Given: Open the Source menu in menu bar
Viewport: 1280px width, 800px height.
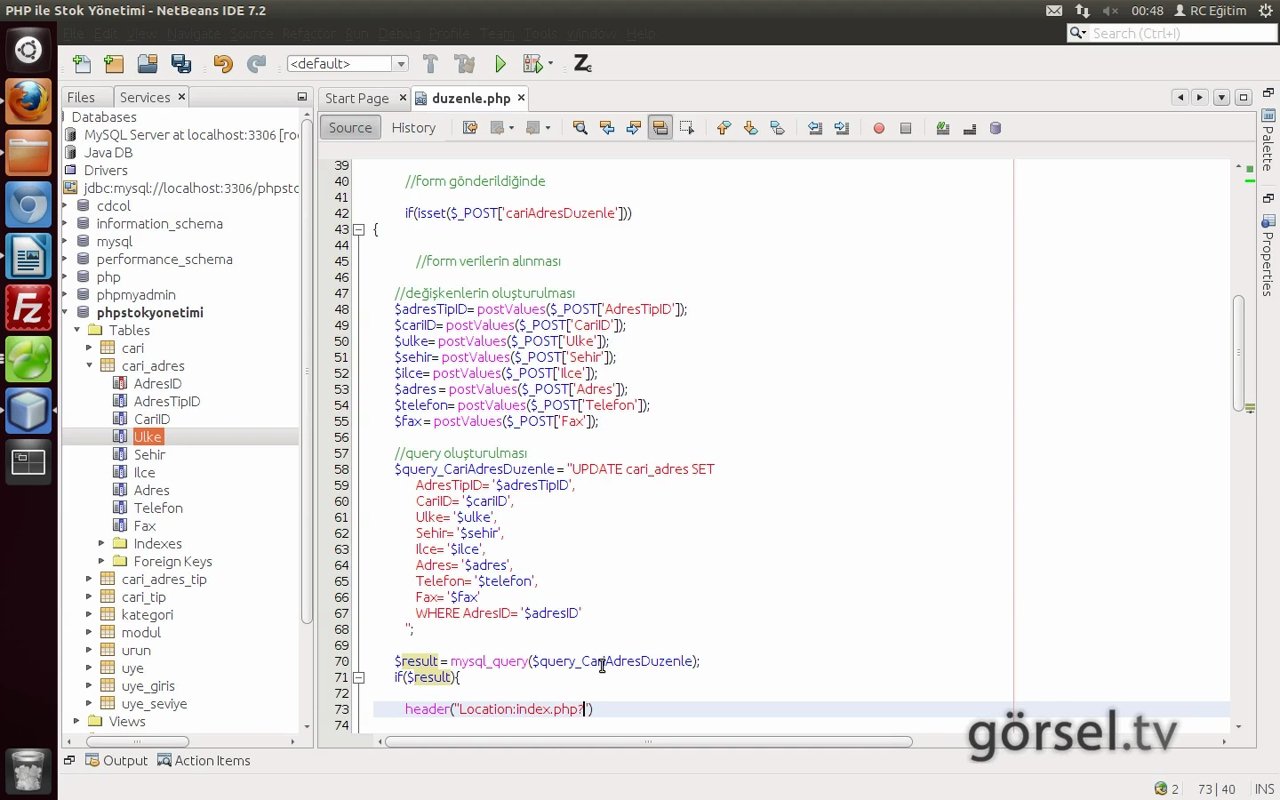Looking at the screenshot, I should point(250,33).
